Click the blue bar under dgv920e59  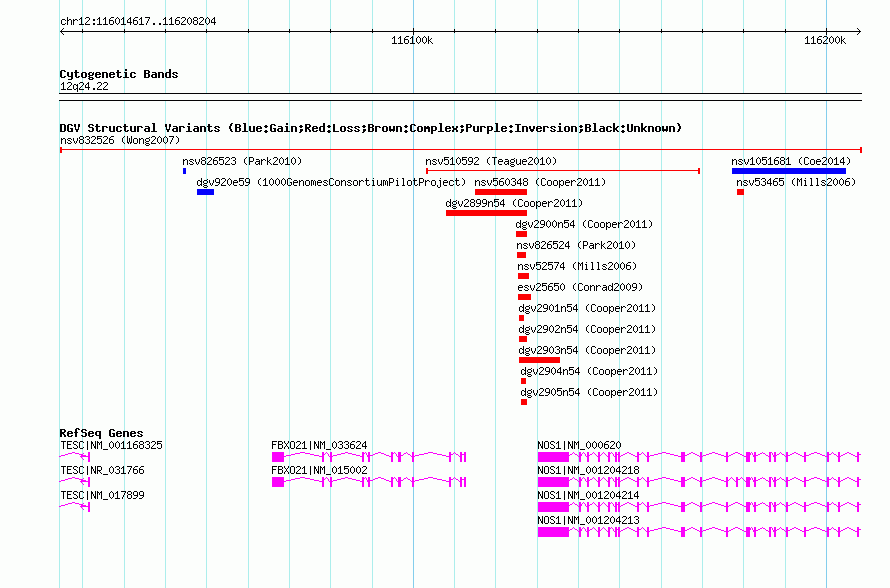point(205,192)
